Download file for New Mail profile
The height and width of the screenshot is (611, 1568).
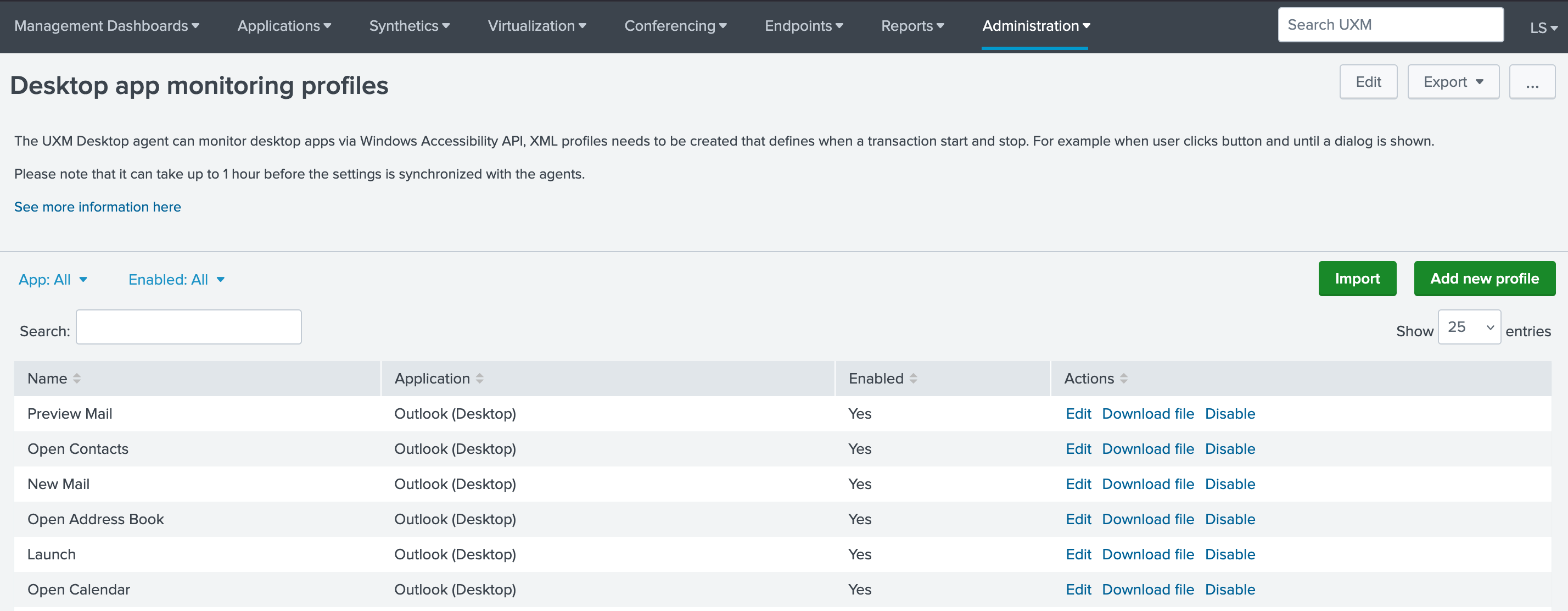[1147, 484]
